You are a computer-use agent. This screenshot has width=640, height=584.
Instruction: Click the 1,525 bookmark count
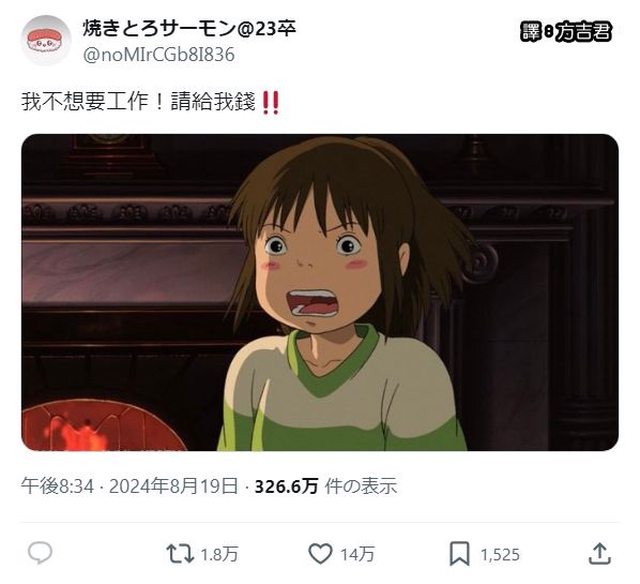500,554
